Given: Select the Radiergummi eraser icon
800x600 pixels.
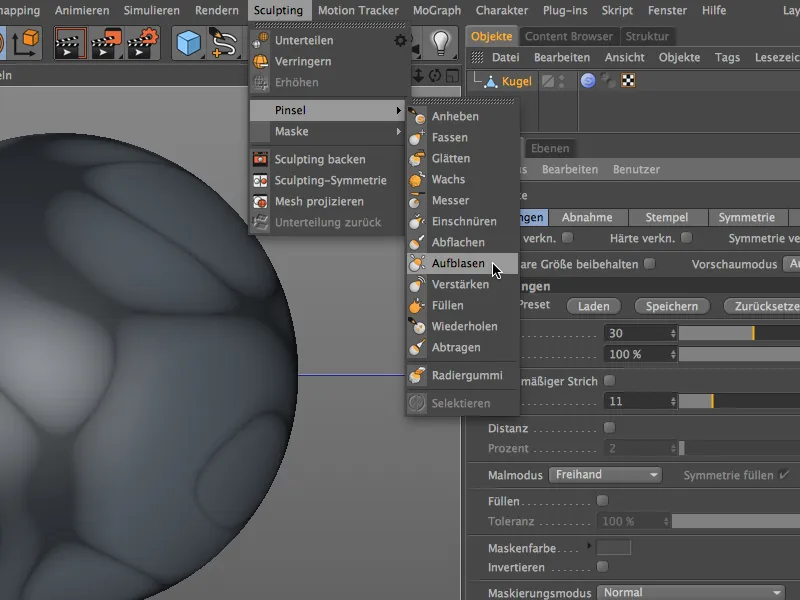Looking at the screenshot, I should click(x=417, y=375).
